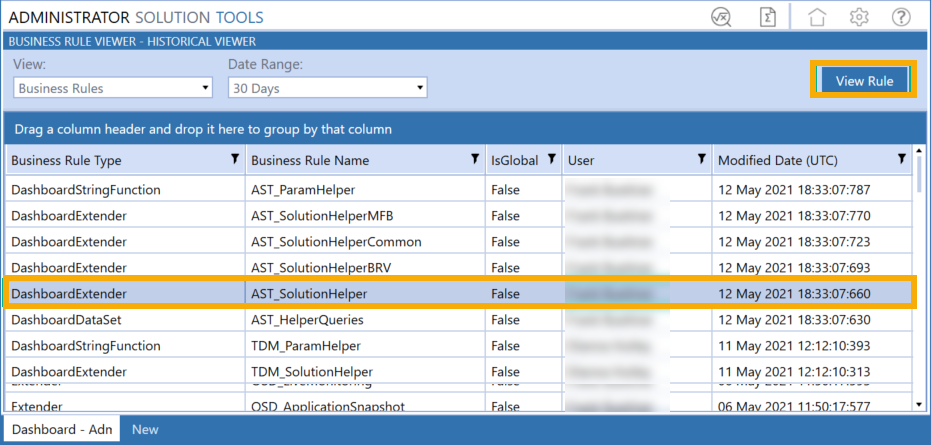Go to the home icon
The width and height of the screenshot is (932, 445).
(817, 17)
